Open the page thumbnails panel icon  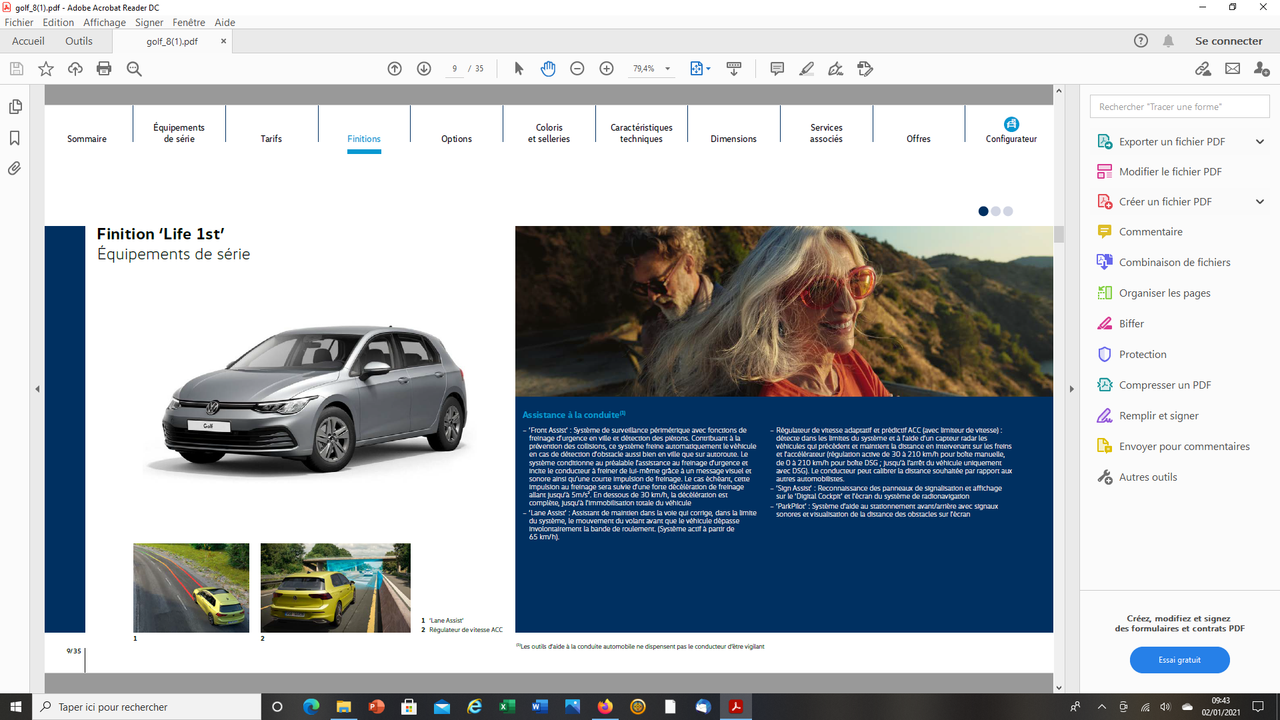pos(15,107)
